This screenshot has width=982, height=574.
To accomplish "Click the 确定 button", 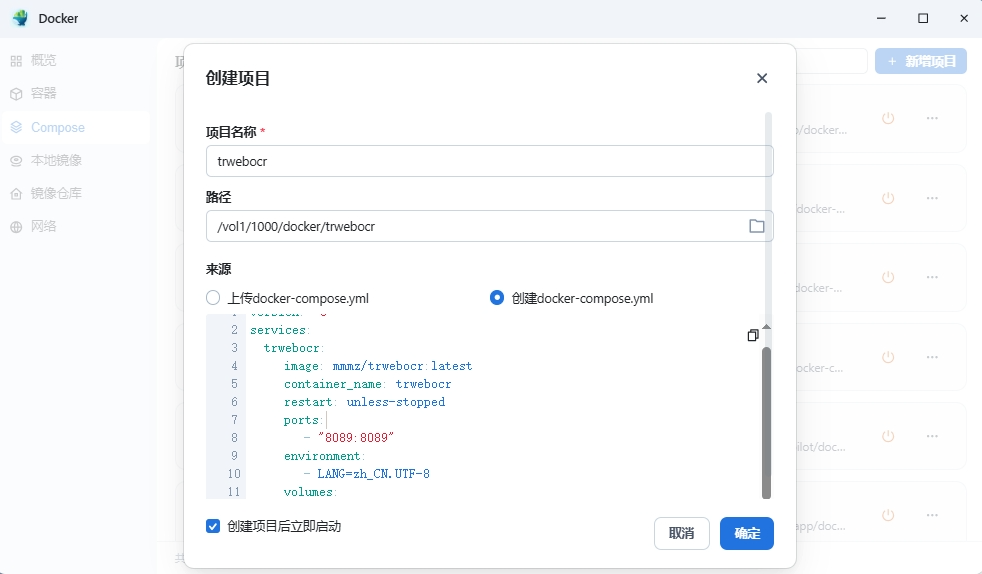I will [747, 533].
